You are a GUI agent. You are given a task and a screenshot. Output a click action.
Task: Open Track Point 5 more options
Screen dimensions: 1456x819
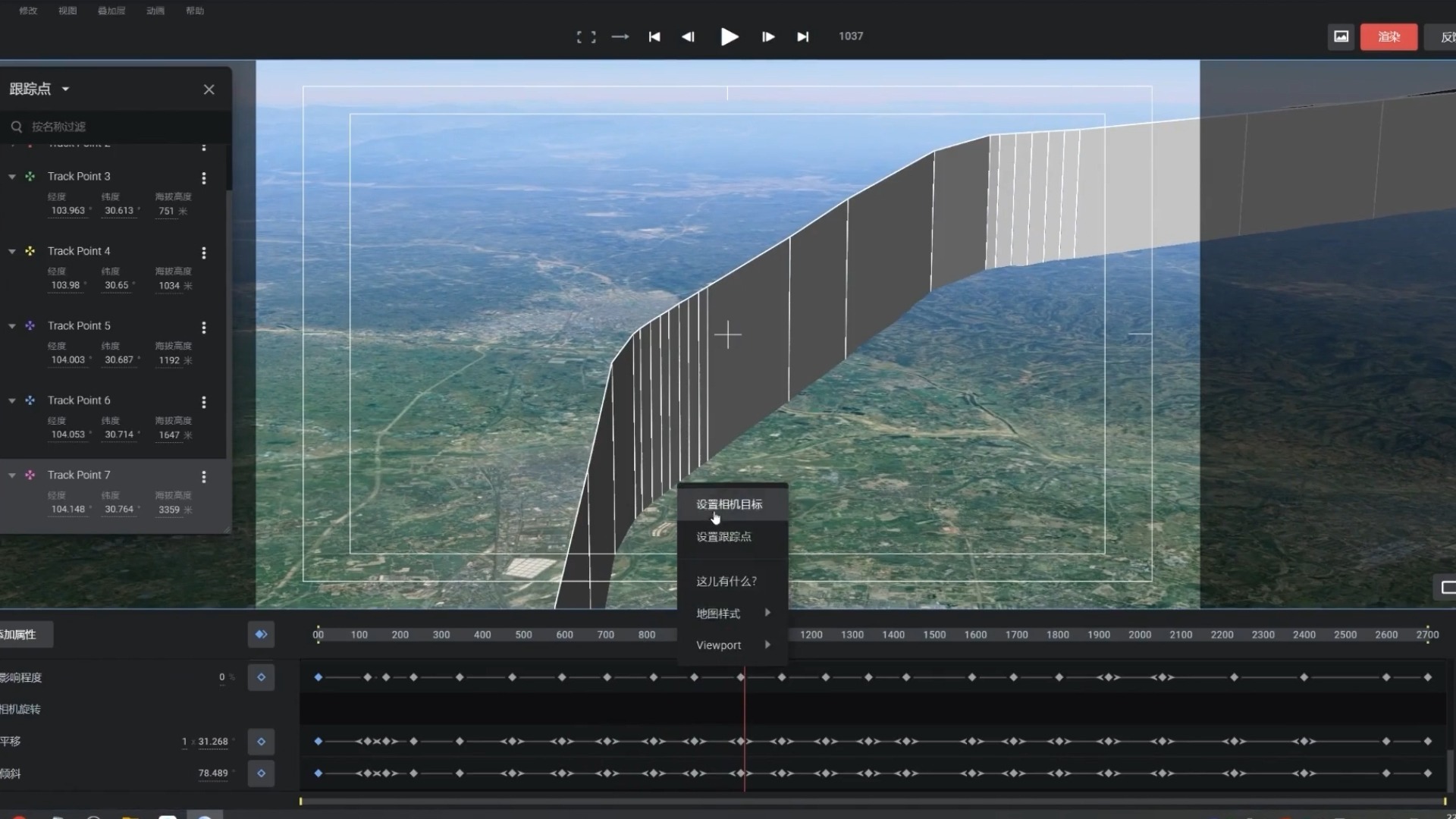point(203,328)
